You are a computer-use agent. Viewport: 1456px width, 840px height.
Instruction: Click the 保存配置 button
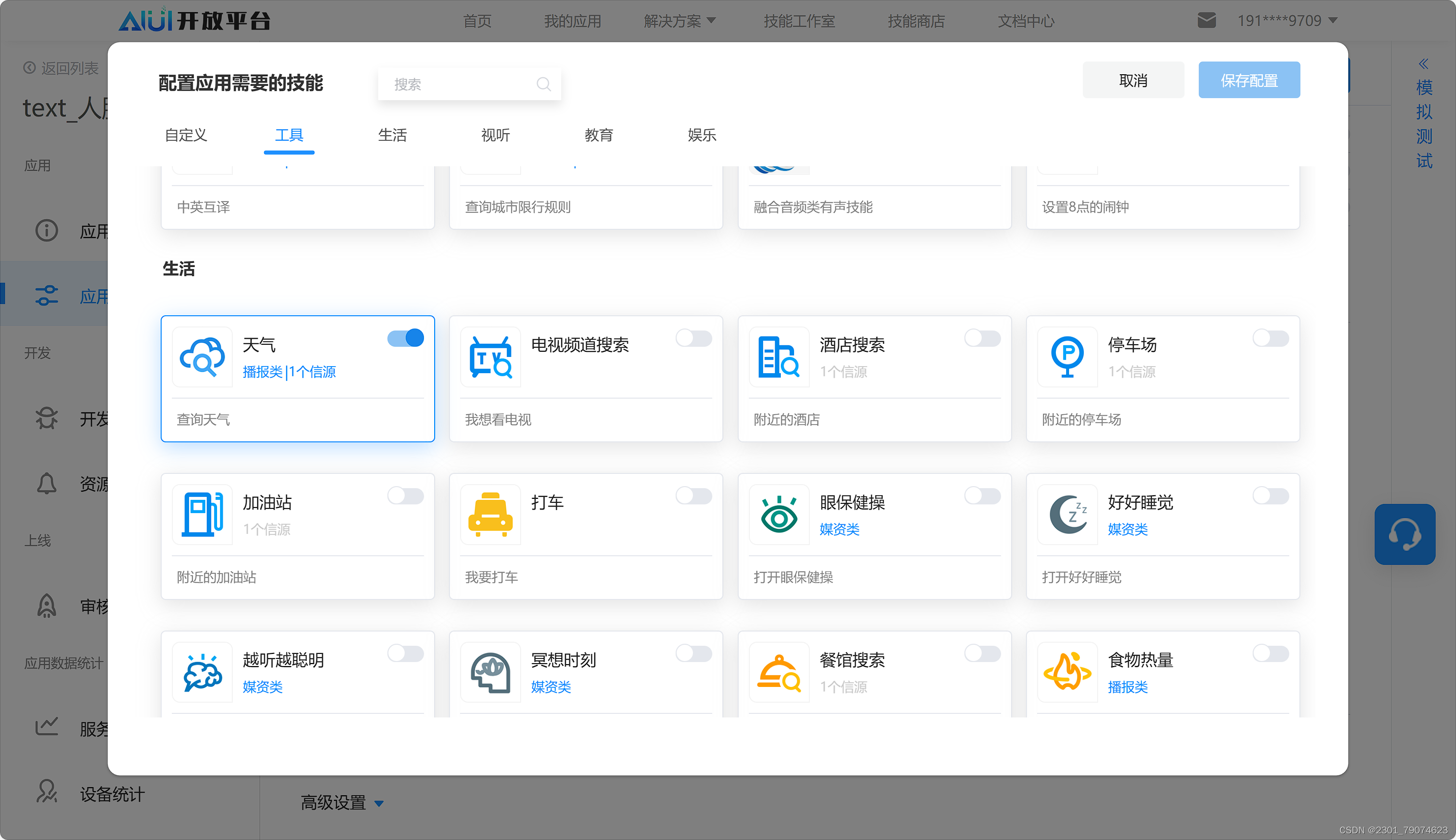(1249, 80)
